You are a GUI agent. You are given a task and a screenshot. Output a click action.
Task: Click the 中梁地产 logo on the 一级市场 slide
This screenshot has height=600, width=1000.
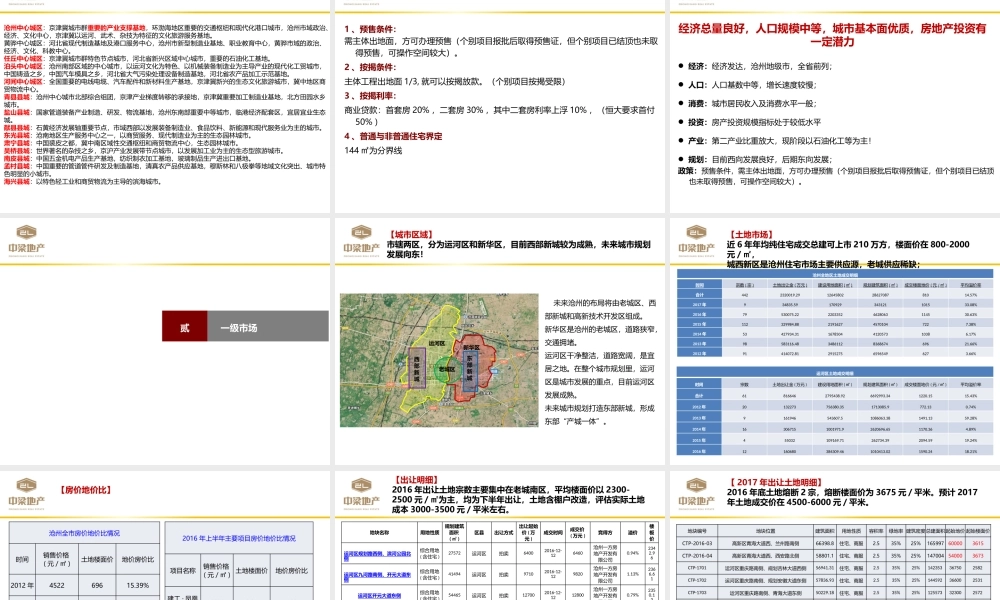click(x=26, y=240)
